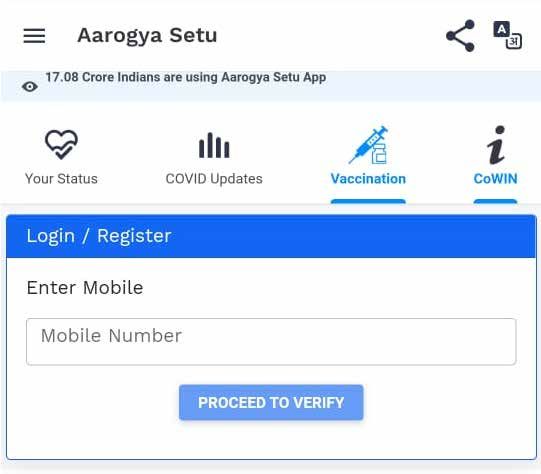
Task: Click the eye icon in the banner
Action: [30, 87]
